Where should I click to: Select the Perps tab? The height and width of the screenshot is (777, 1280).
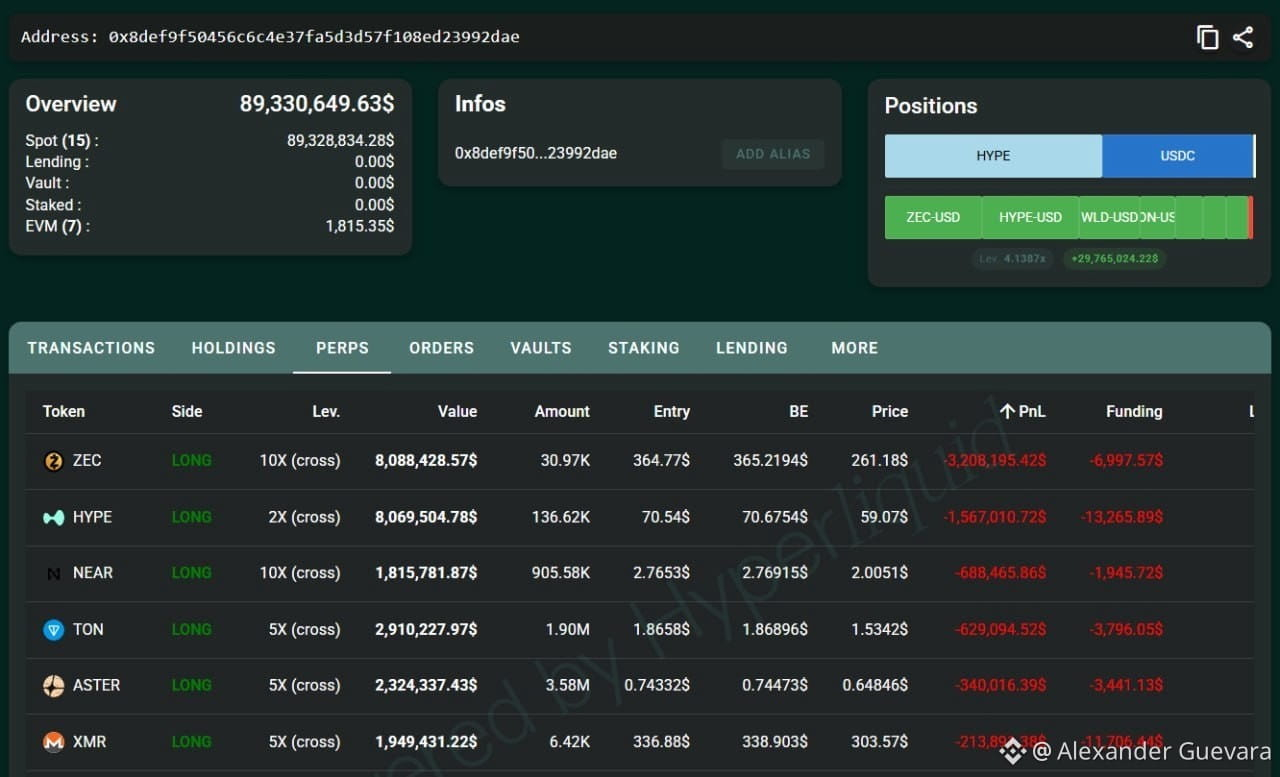pyautogui.click(x=342, y=348)
